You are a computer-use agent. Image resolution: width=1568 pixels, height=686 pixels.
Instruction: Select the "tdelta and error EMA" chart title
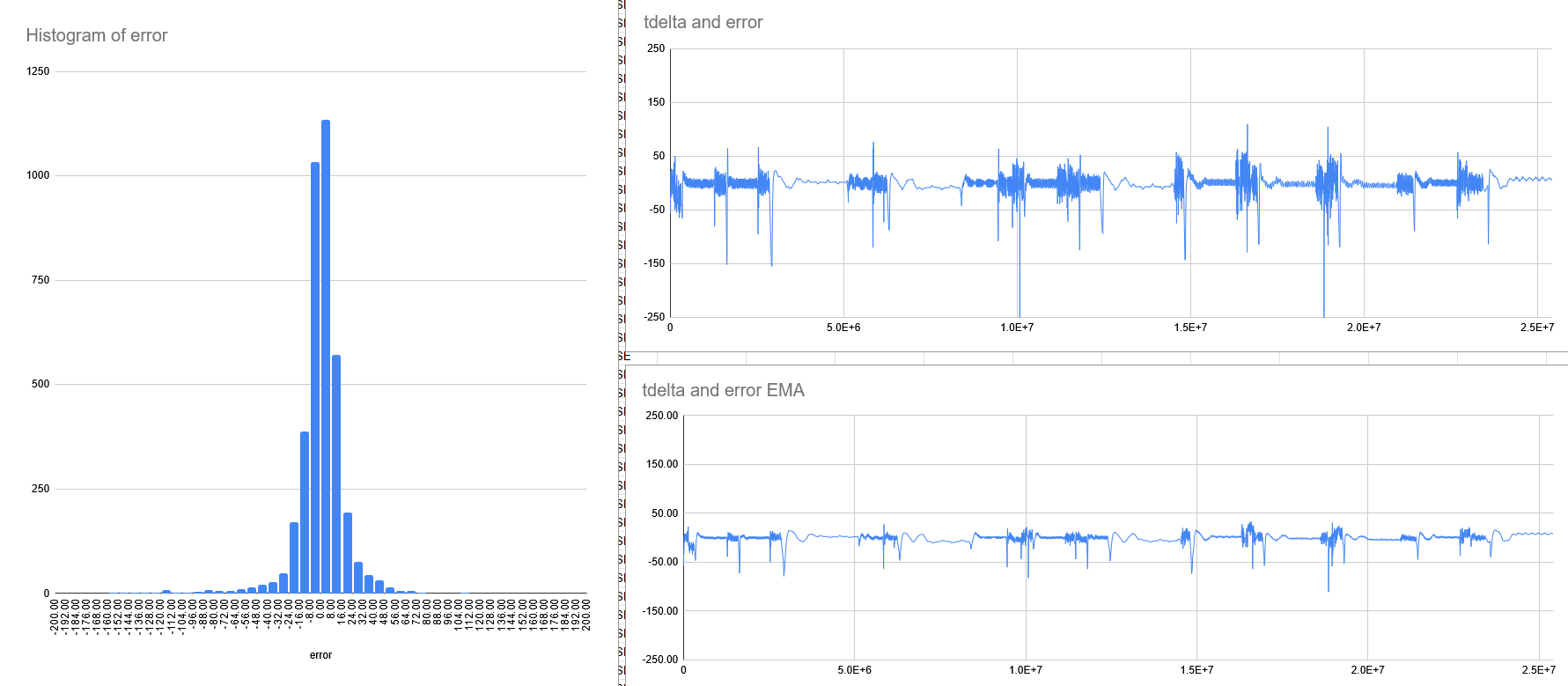(x=724, y=390)
